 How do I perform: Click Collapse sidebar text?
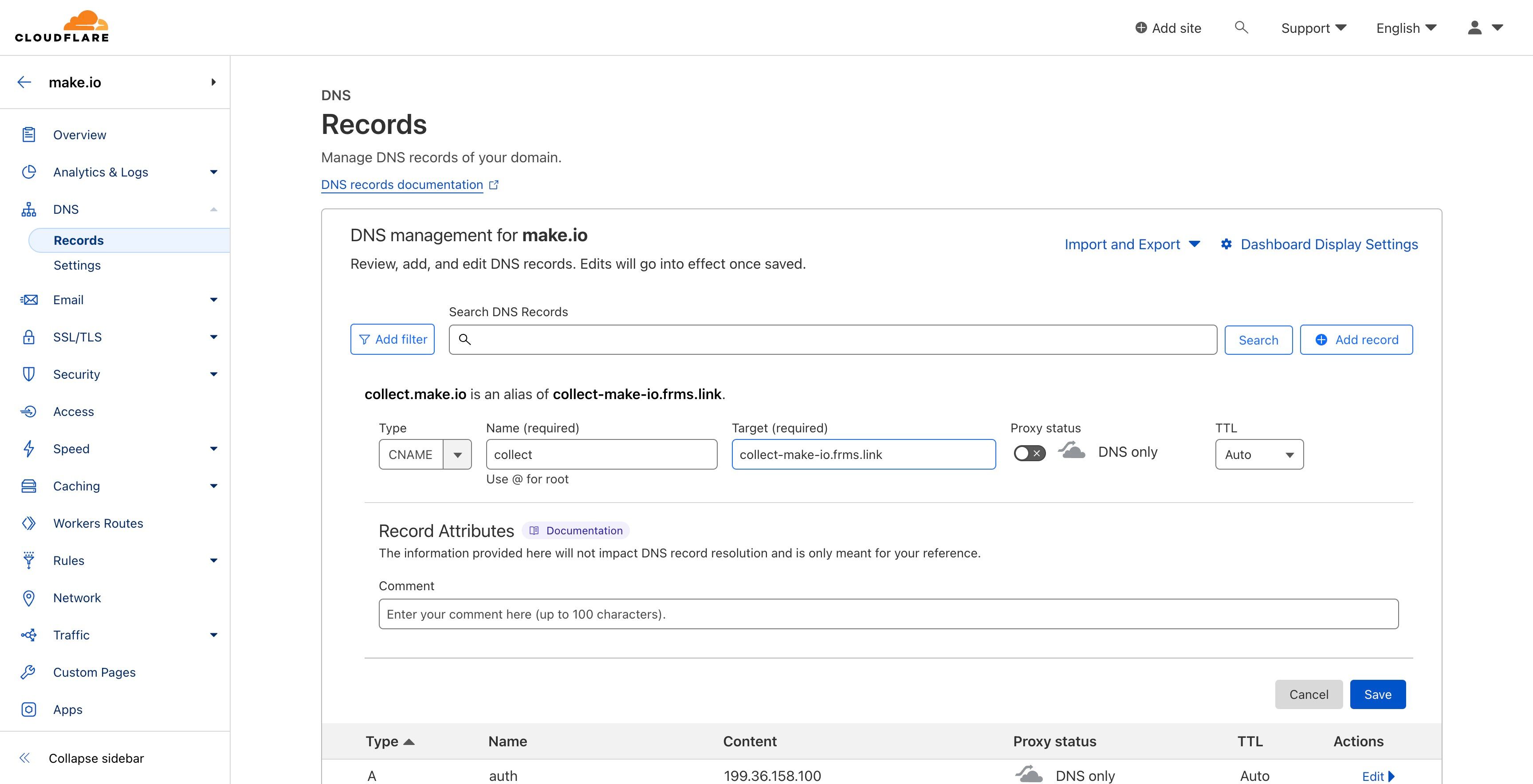click(x=96, y=758)
